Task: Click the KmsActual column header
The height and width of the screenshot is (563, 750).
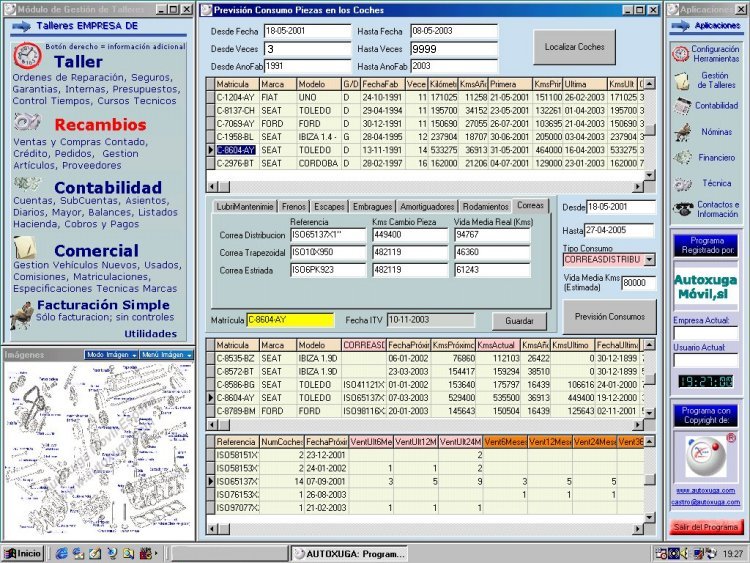Action: [497, 345]
